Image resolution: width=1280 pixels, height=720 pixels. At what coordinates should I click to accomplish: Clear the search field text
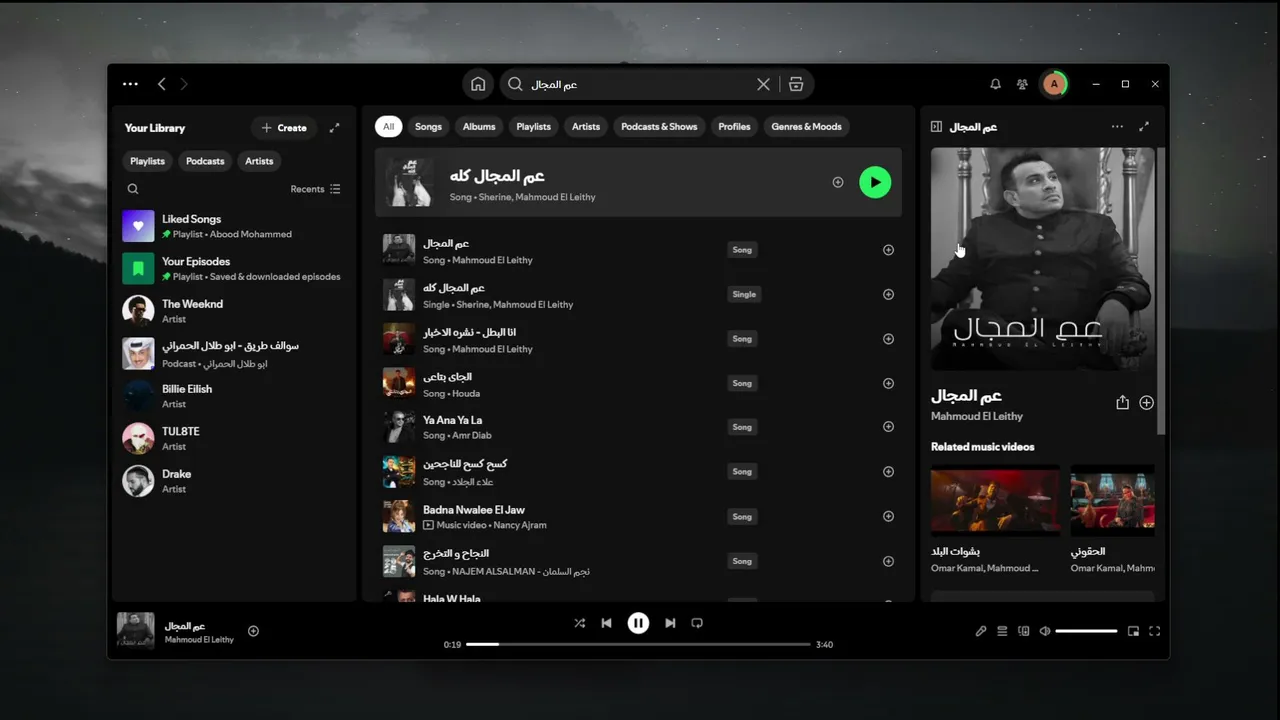[763, 85]
